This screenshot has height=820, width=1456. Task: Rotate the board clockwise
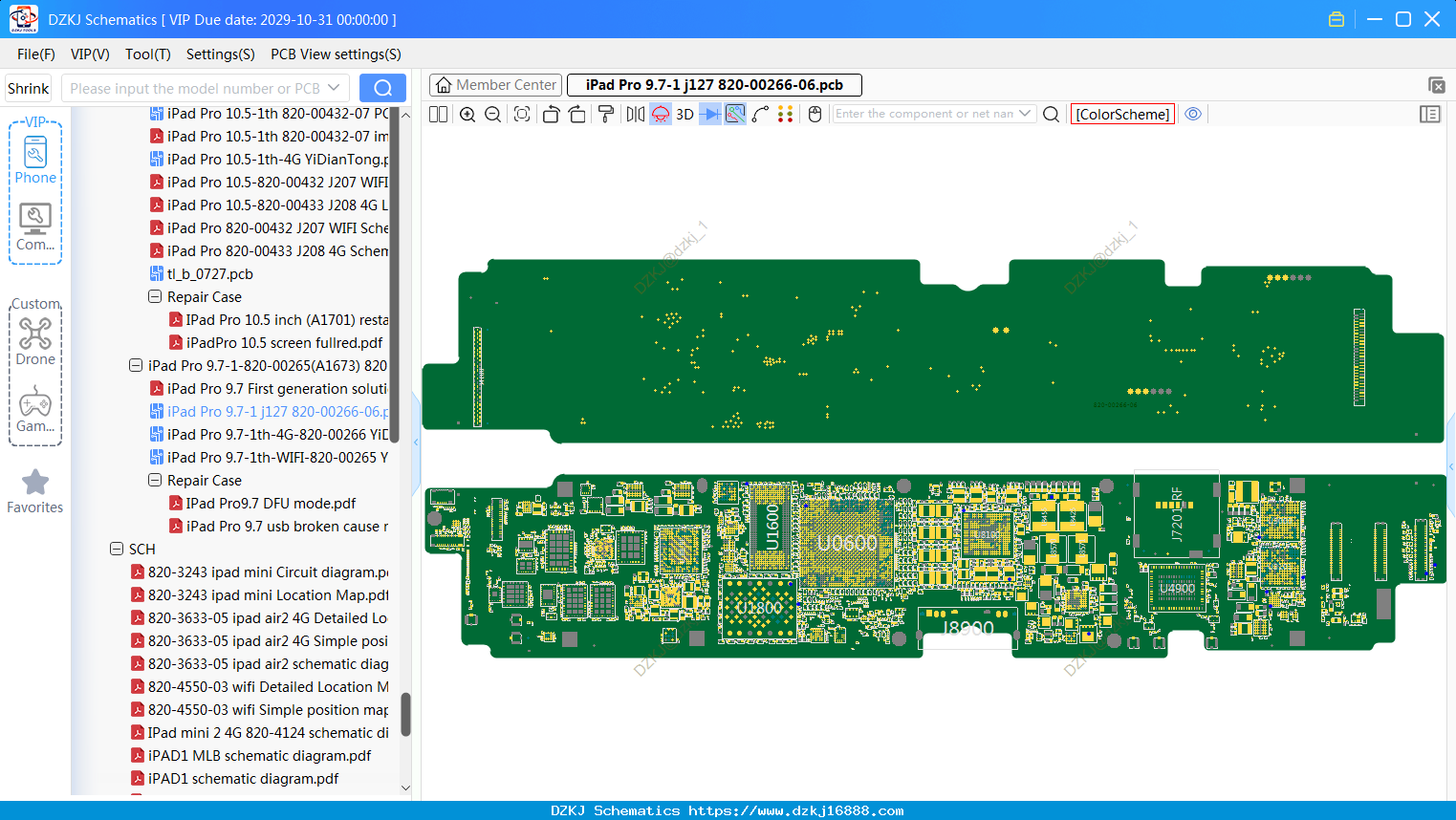point(577,114)
